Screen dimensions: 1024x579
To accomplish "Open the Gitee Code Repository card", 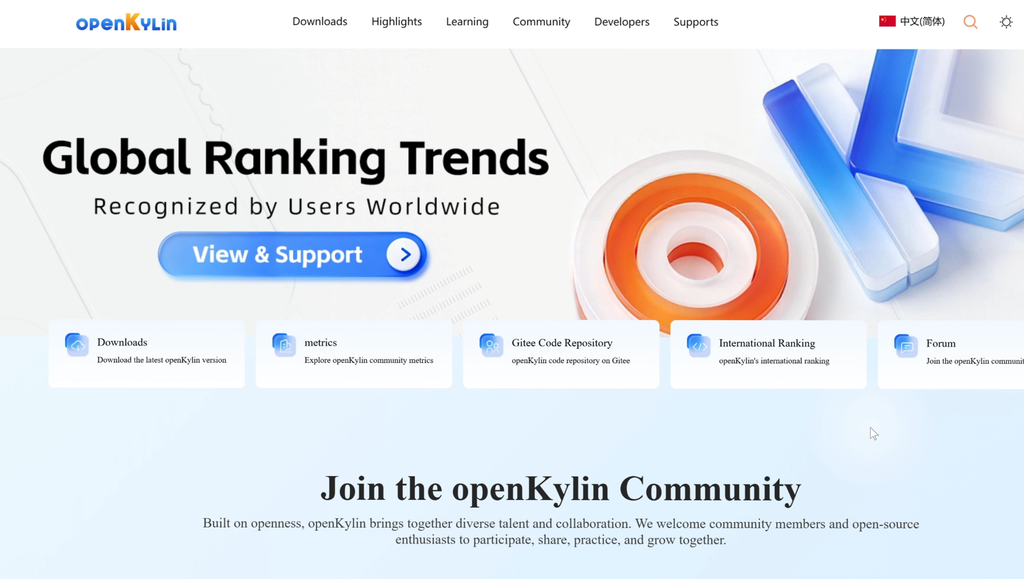I will (x=561, y=354).
